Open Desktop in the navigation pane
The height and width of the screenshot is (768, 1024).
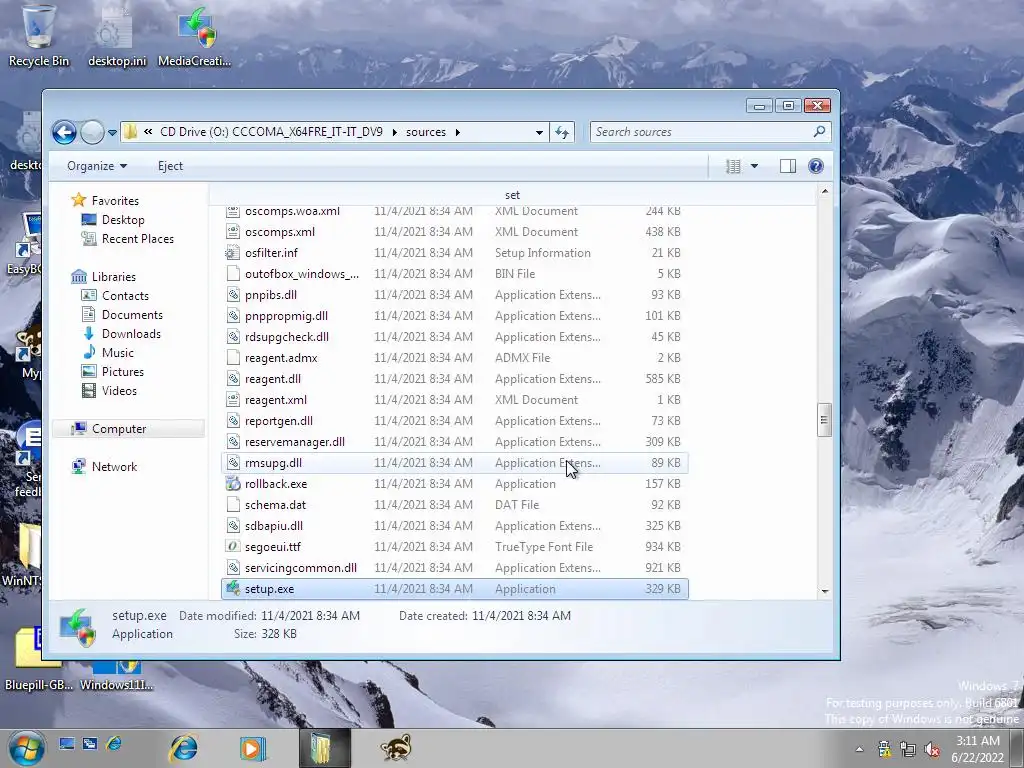(x=112, y=219)
